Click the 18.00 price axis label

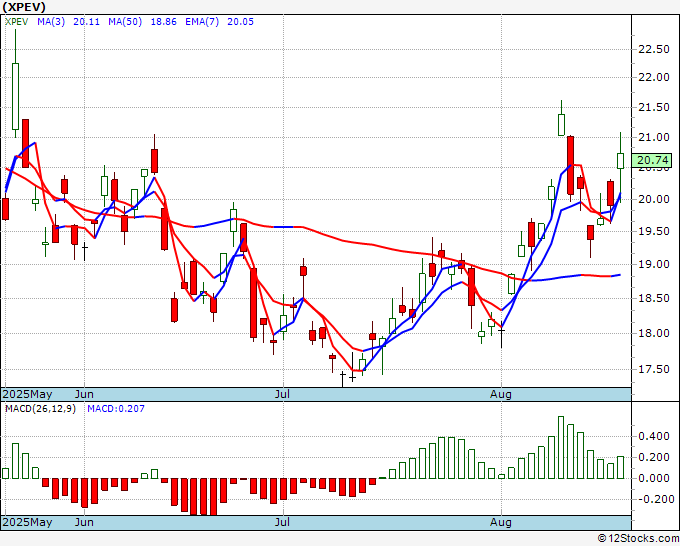654,333
